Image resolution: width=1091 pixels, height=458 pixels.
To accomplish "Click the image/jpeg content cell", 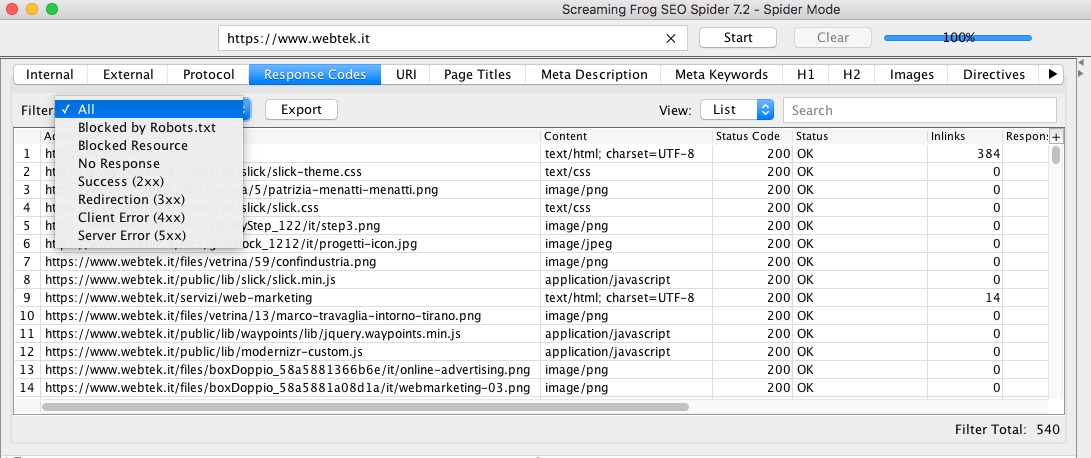I will click(627, 244).
